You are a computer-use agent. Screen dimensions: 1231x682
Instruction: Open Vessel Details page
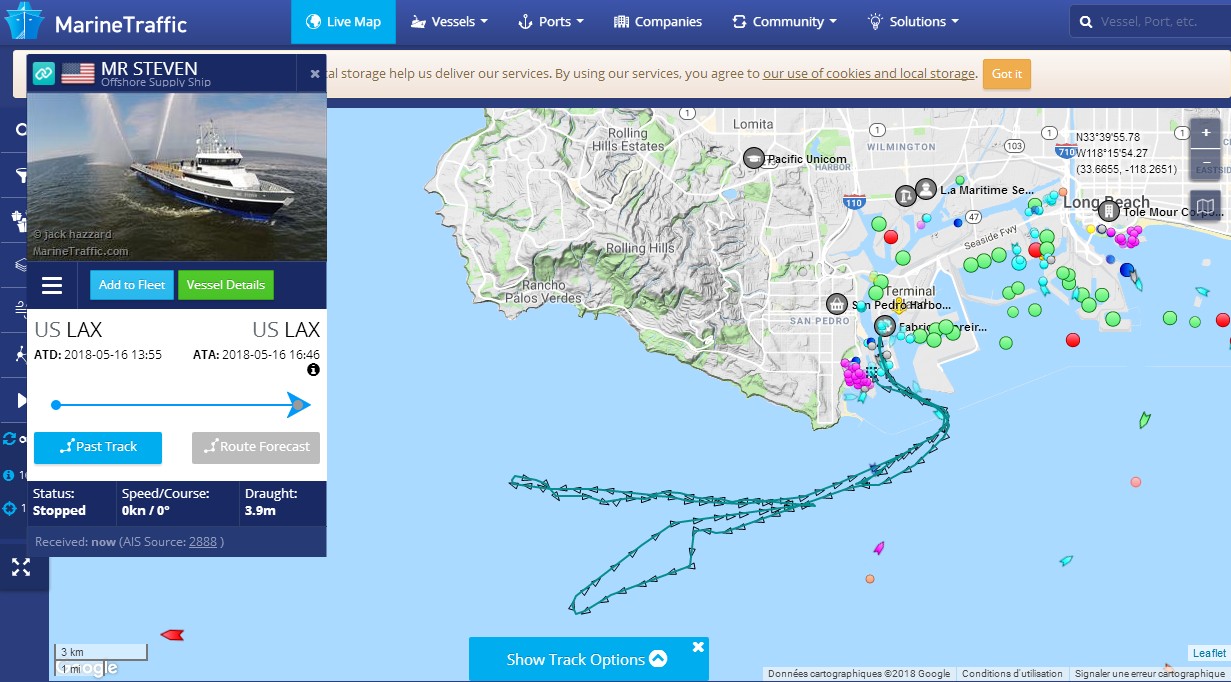[225, 285]
